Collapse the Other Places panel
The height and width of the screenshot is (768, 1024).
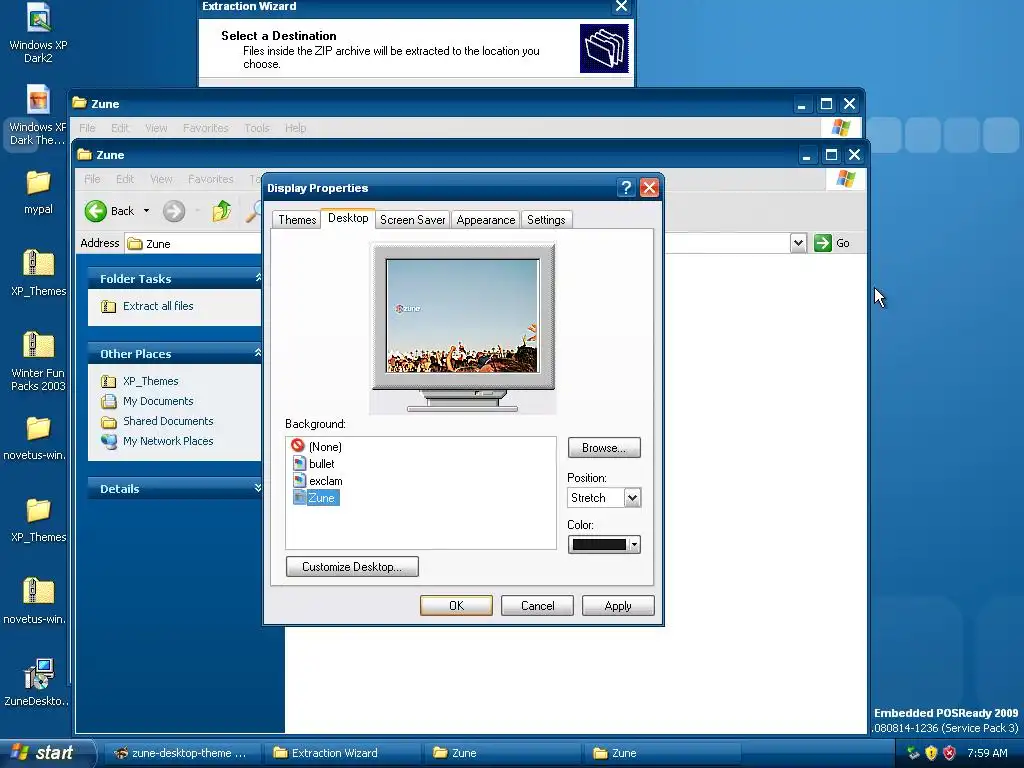coord(258,353)
